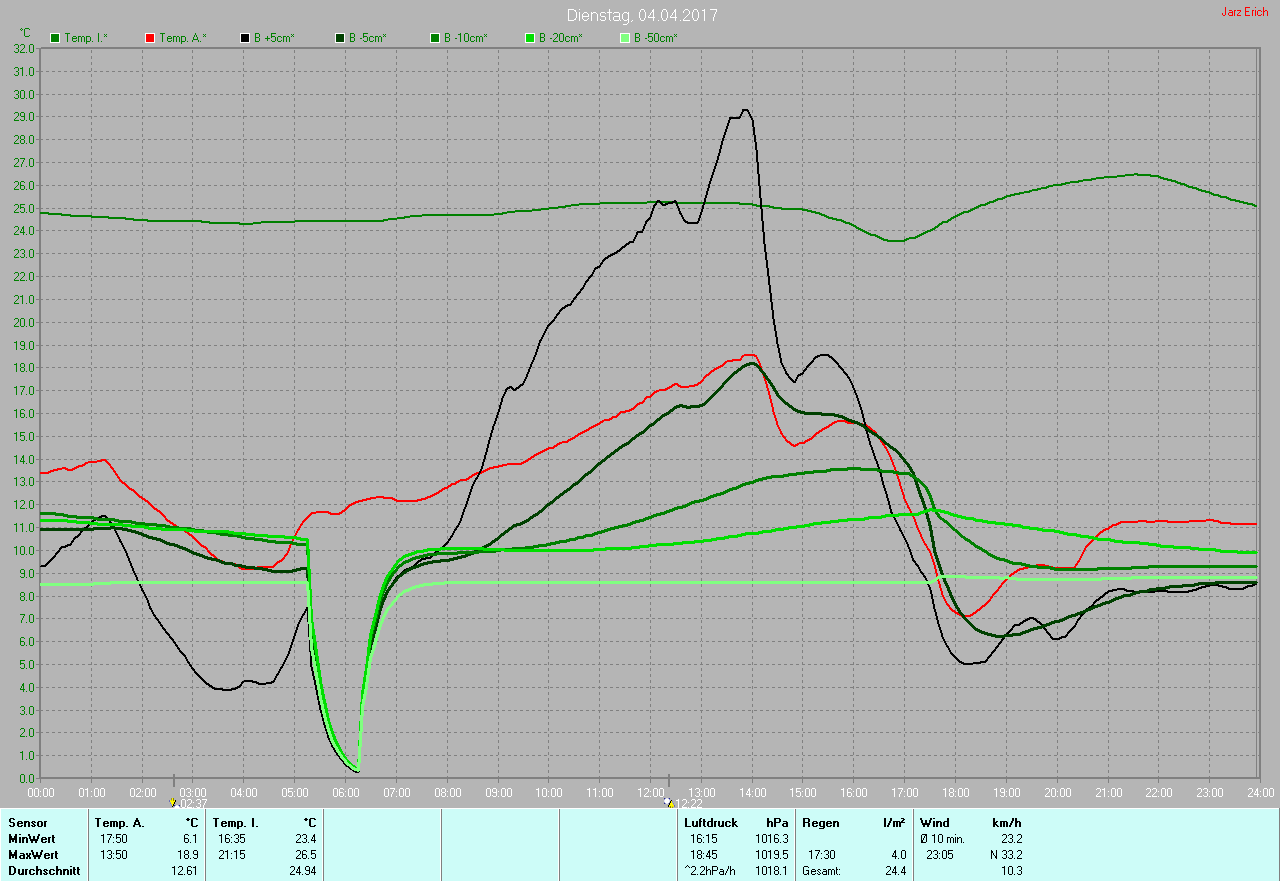Click the moon marker at 12:22
The width and height of the screenshot is (1280, 881).
tap(668, 802)
